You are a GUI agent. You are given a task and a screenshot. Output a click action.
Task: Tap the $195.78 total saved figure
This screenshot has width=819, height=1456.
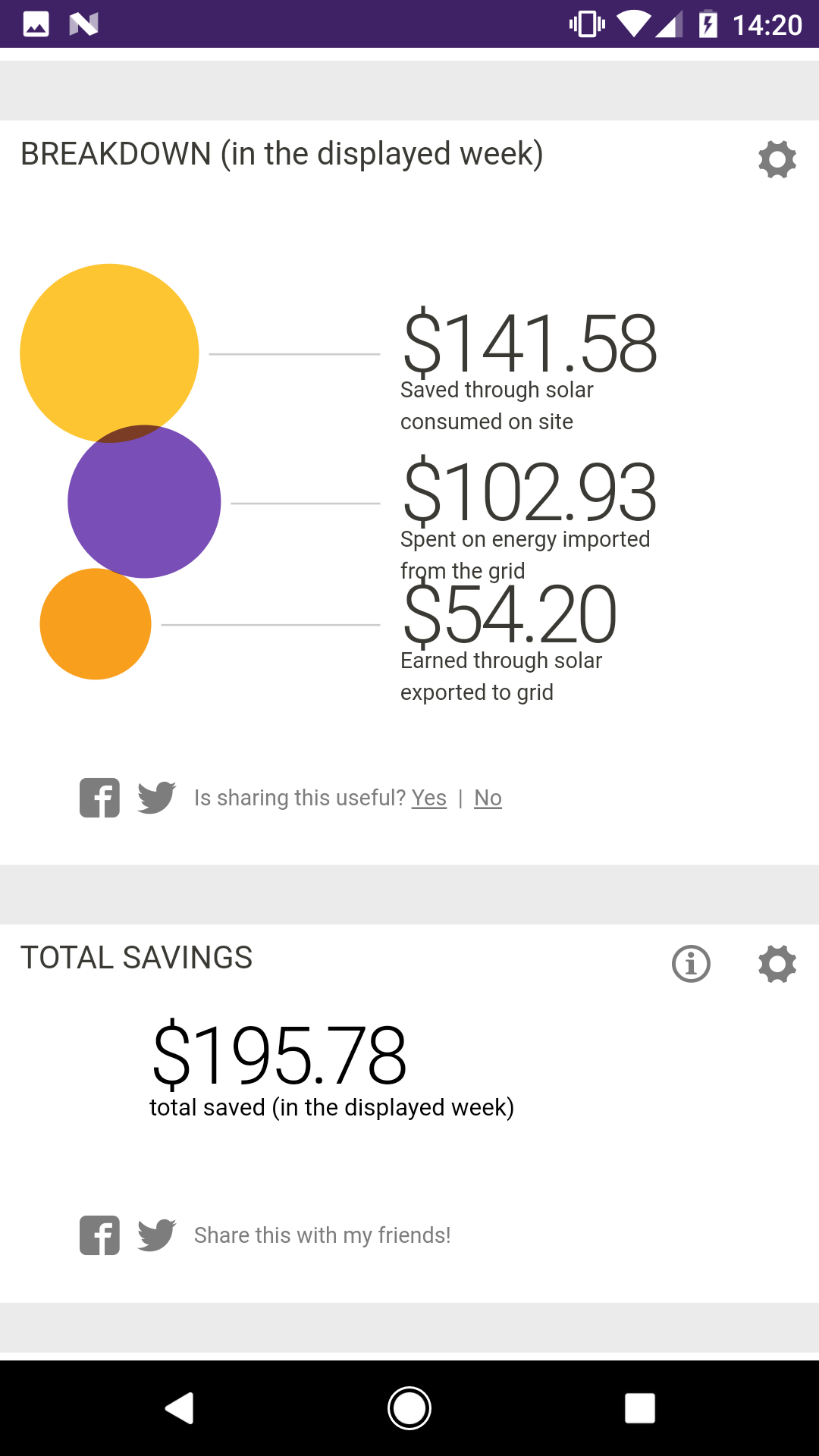(x=279, y=1055)
